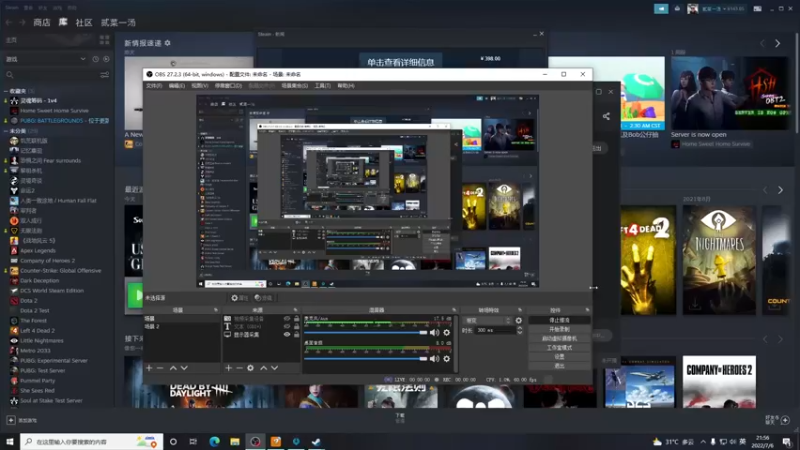Toggle recent activity clock icon in Steam library
The image size is (800, 450).
[95, 59]
